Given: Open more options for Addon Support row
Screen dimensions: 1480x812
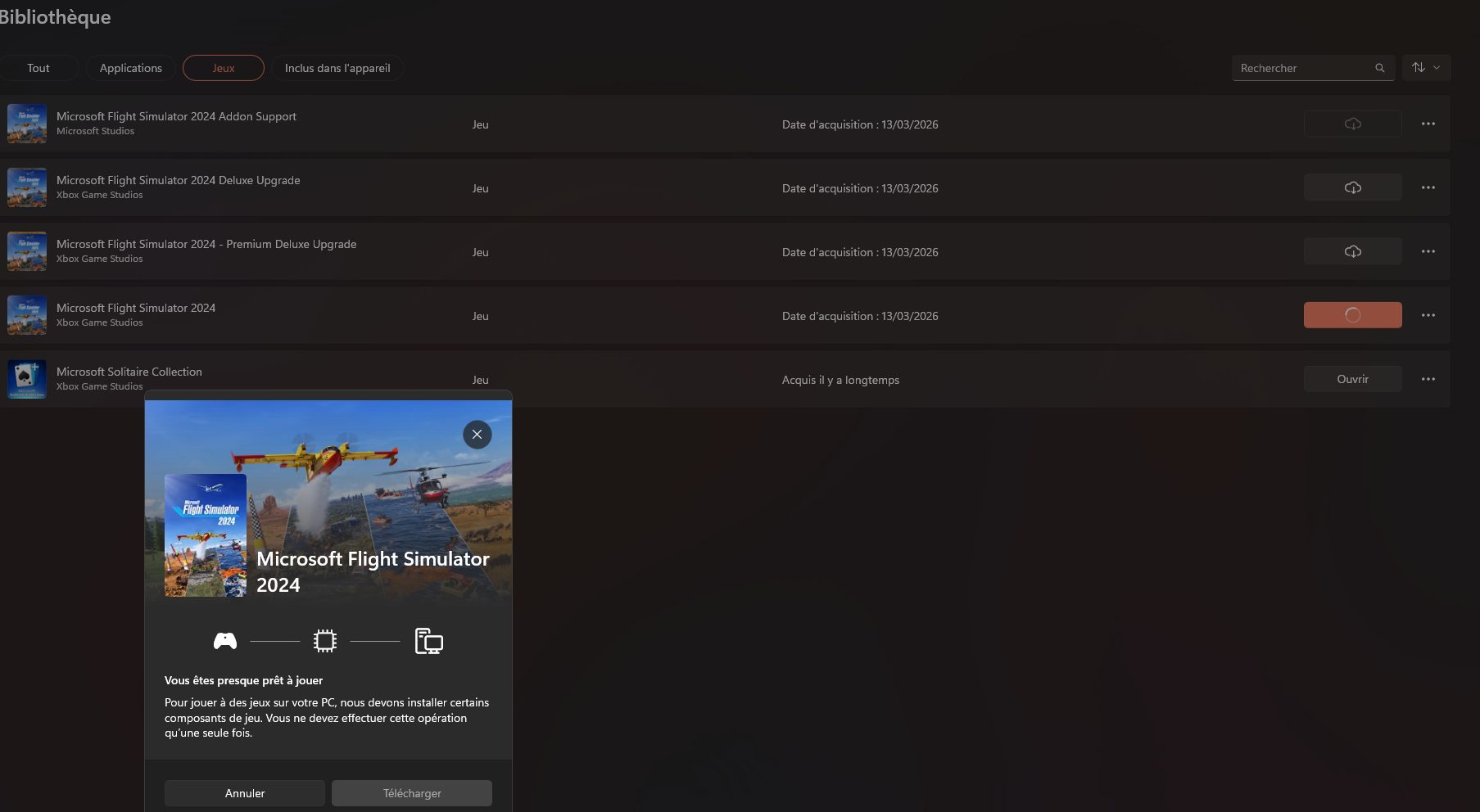Looking at the screenshot, I should click(1428, 124).
